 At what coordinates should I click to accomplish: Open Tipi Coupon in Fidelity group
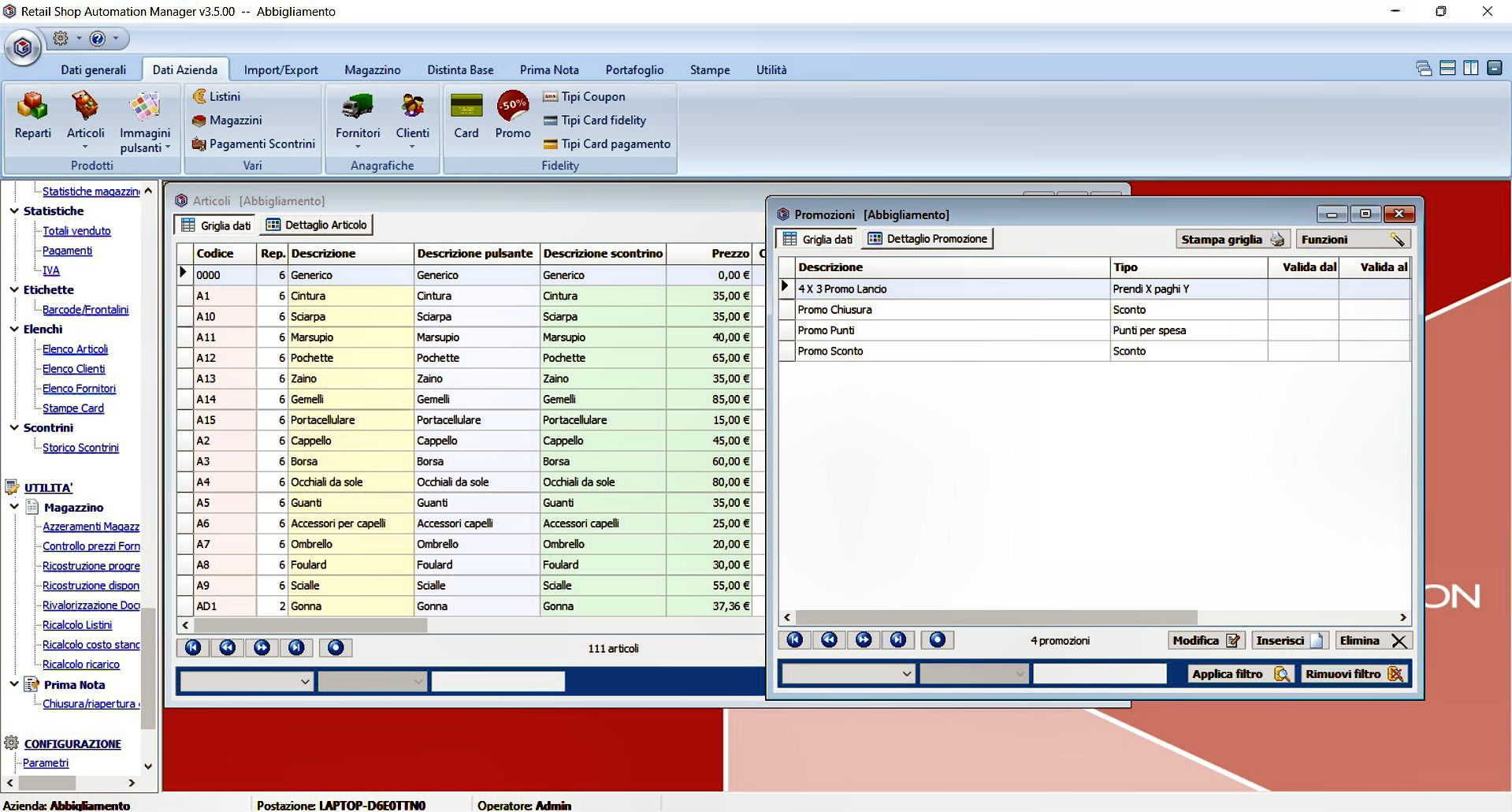(x=584, y=96)
